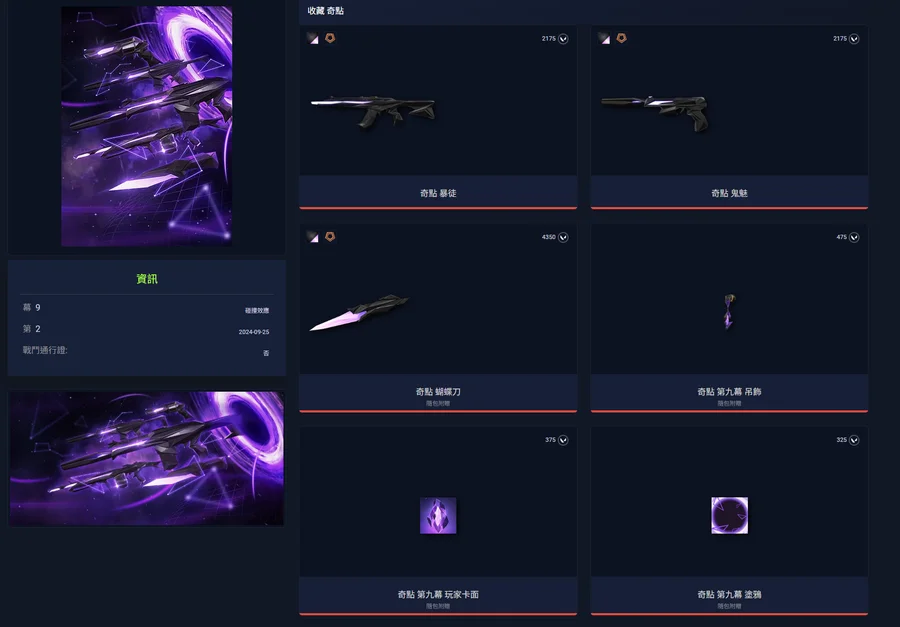Screen dimensions: 900x627
Task: Click the VP currency icon beside the 375 price
Action: (563, 440)
